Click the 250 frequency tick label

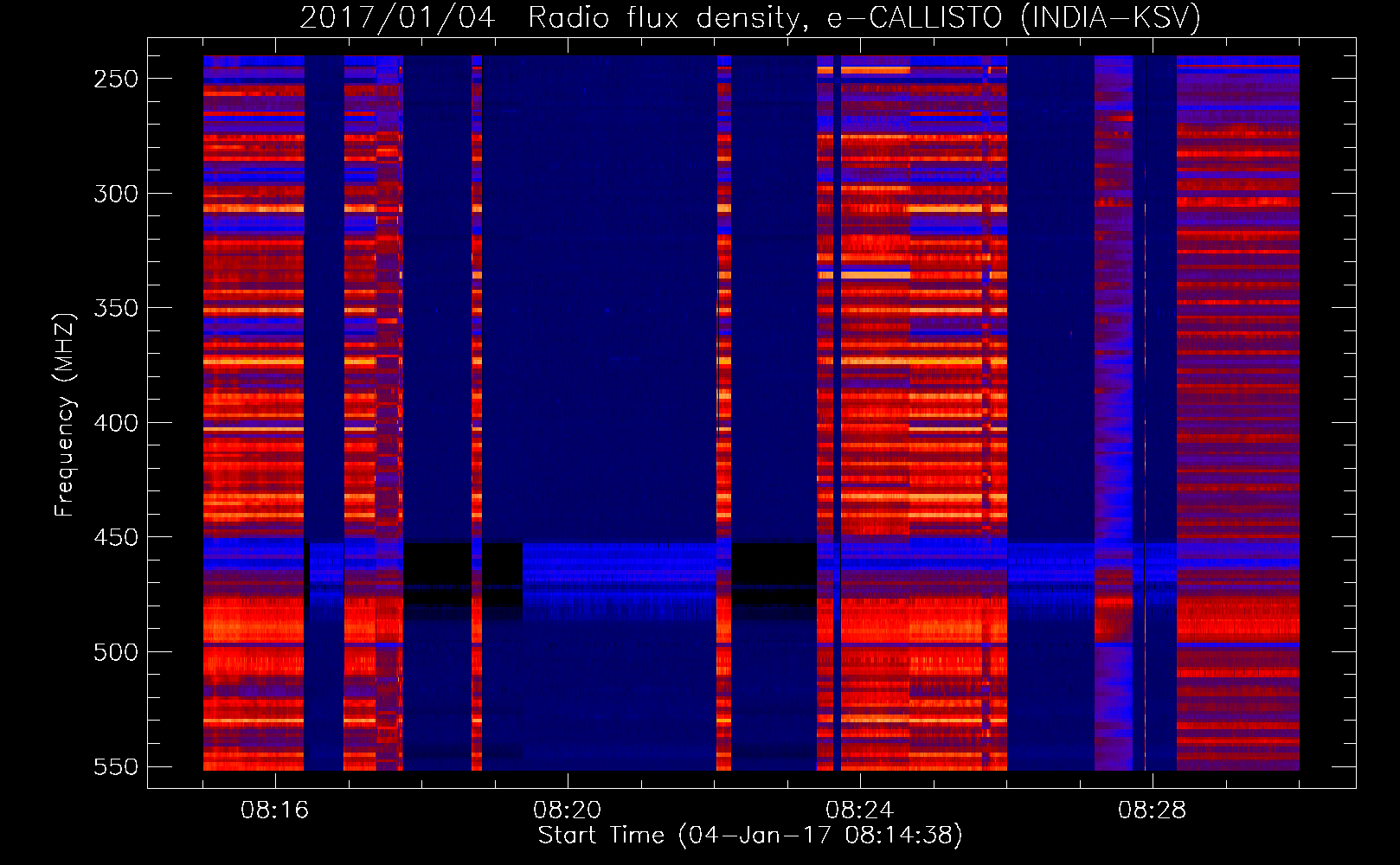pyautogui.click(x=116, y=79)
